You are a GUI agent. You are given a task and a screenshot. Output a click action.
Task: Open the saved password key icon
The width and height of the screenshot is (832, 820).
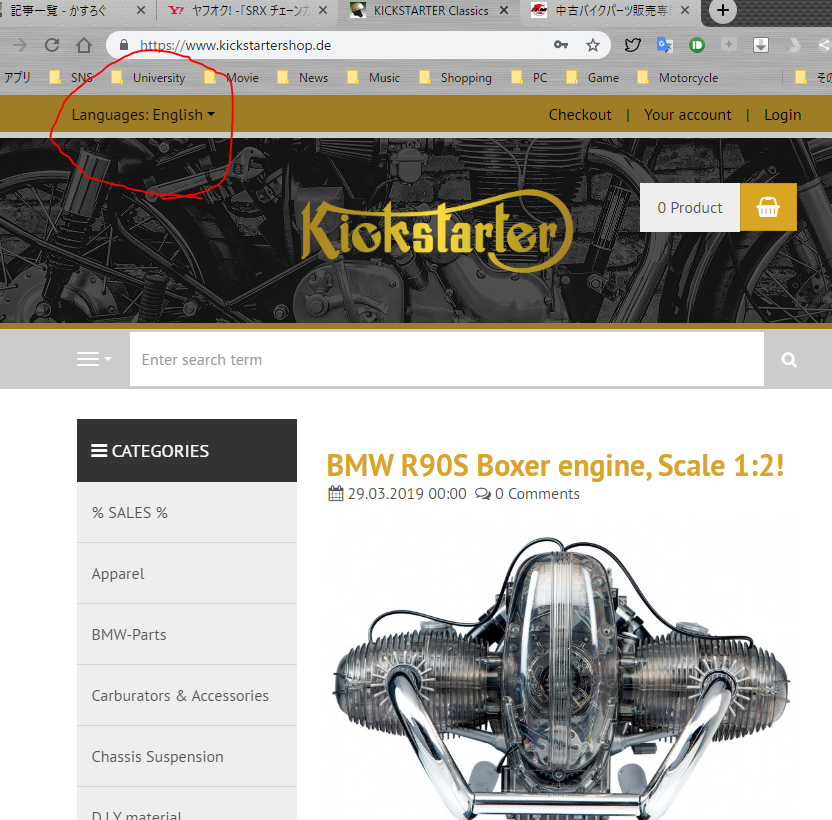[561, 45]
